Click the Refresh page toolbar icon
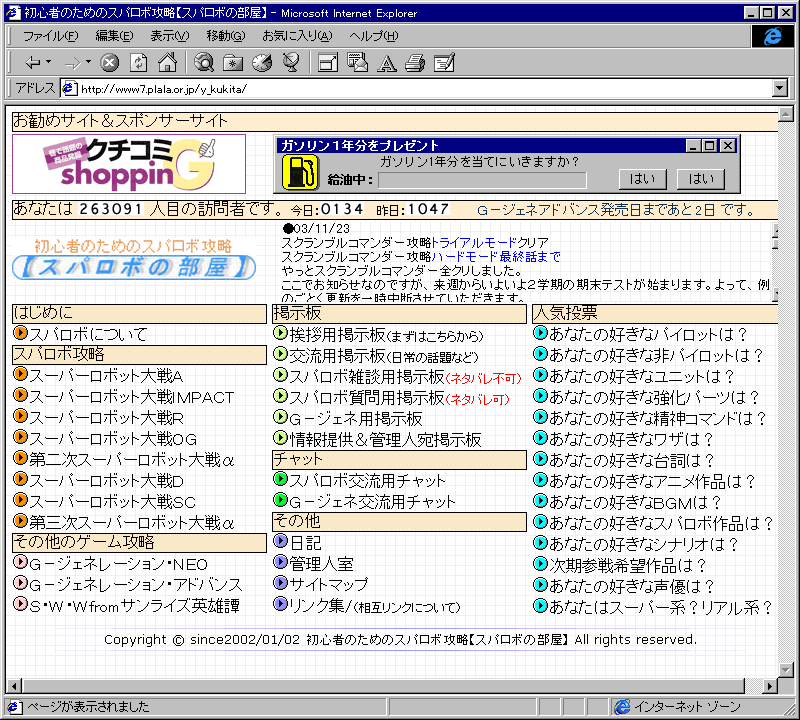This screenshot has width=800, height=720. (x=138, y=63)
